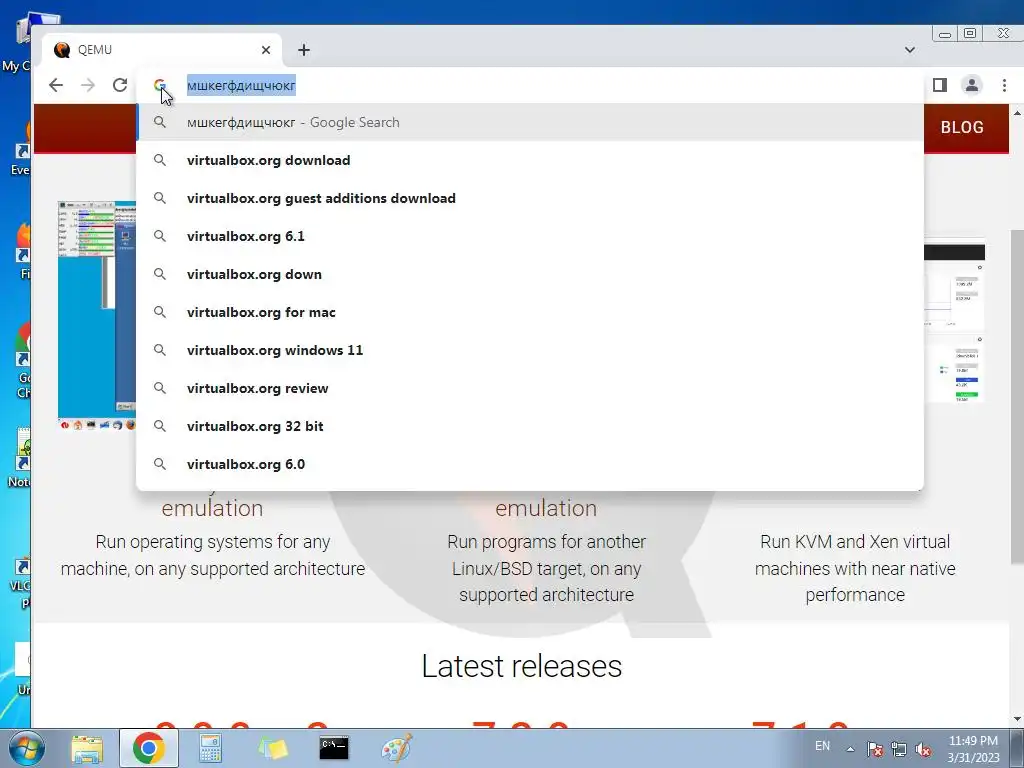Screen dimensions: 1024x768
Task: Click the magnifier icon beside 'virtualbox.org review'
Action: 160,388
